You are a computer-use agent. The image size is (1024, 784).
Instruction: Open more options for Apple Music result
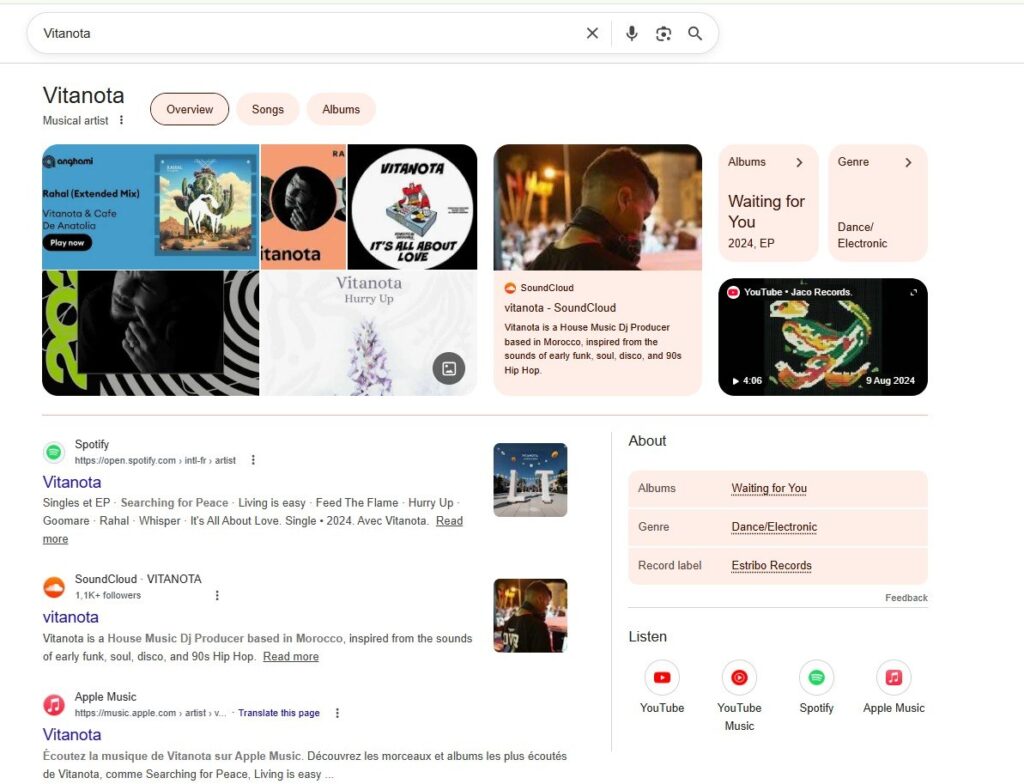(337, 713)
